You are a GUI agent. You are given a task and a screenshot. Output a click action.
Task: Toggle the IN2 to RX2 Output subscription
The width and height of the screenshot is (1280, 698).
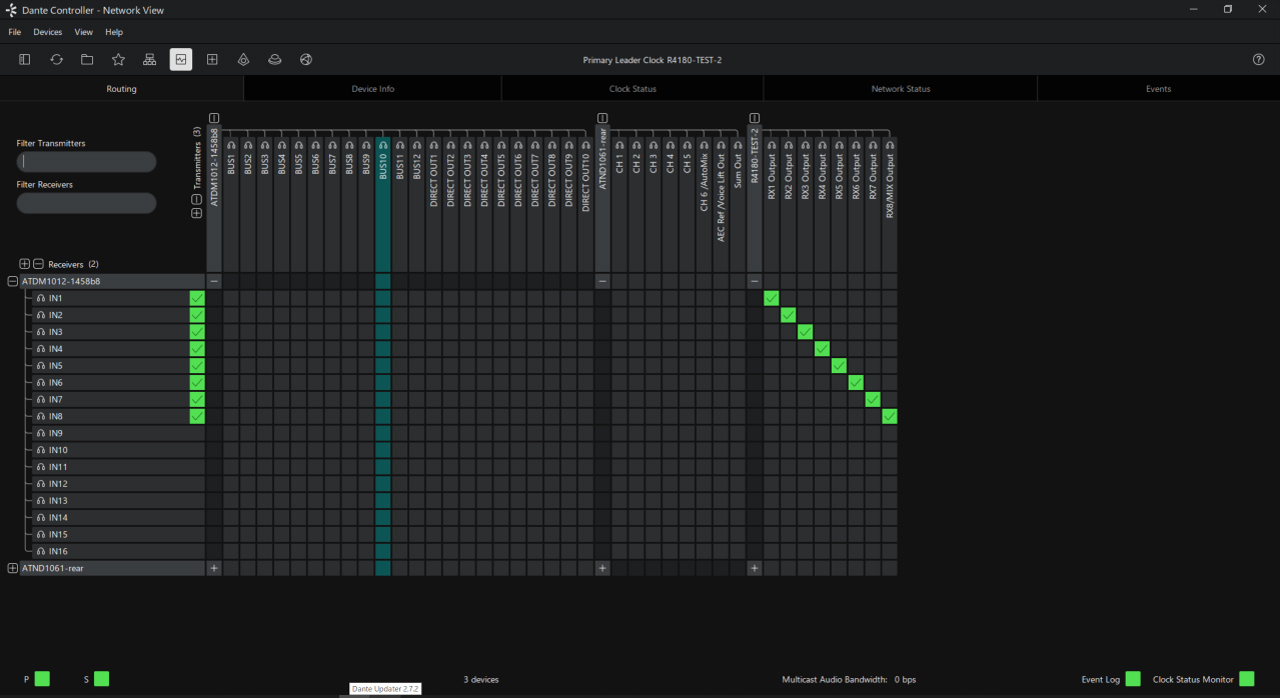(x=788, y=315)
